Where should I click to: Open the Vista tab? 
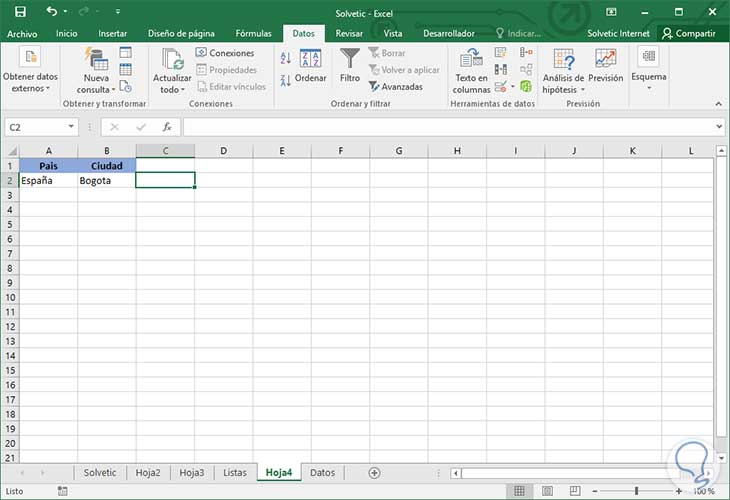point(392,34)
